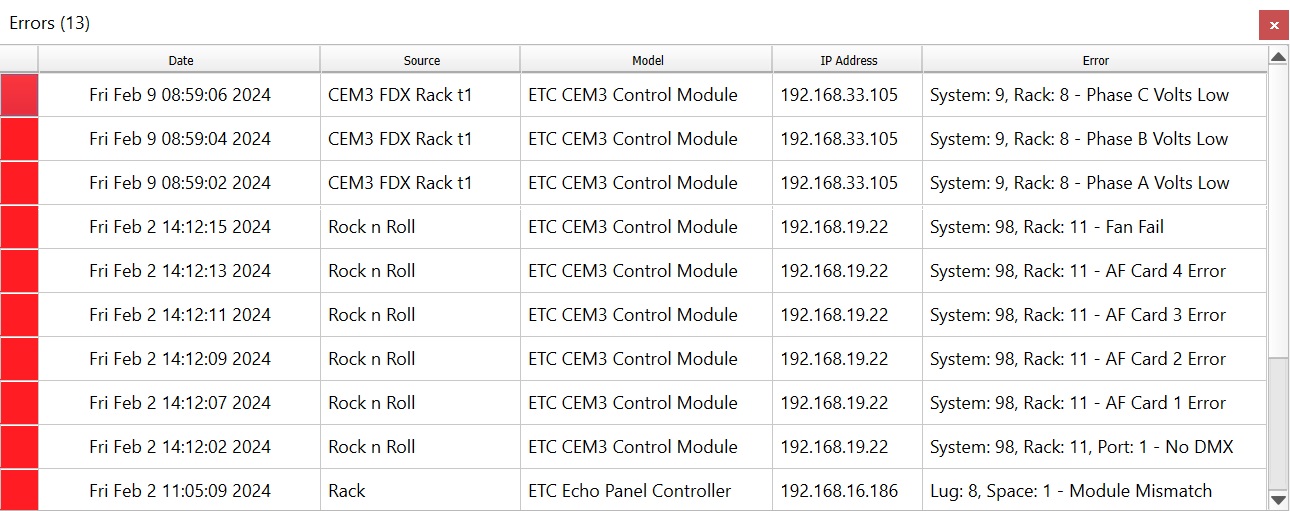Click the ETC Echo Panel Controller model cell
Viewport: 1290px width, 511px height.
point(629,491)
